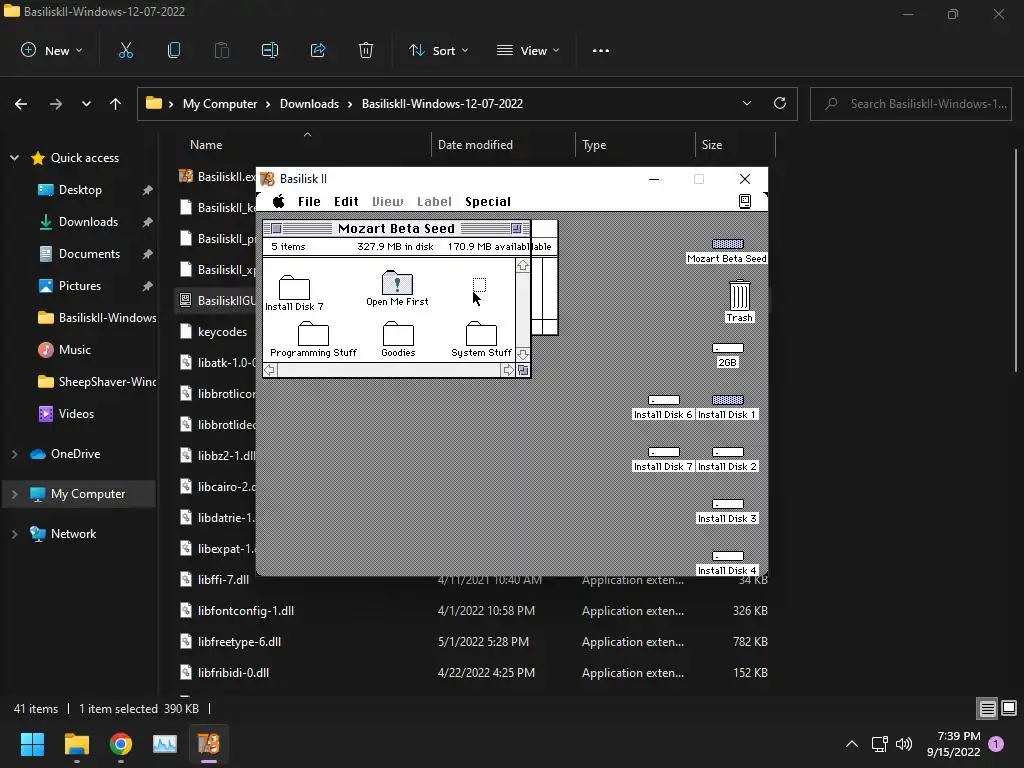The width and height of the screenshot is (1024, 768).
Task: Open the View menu in Basilisk II
Action: pyautogui.click(x=387, y=202)
